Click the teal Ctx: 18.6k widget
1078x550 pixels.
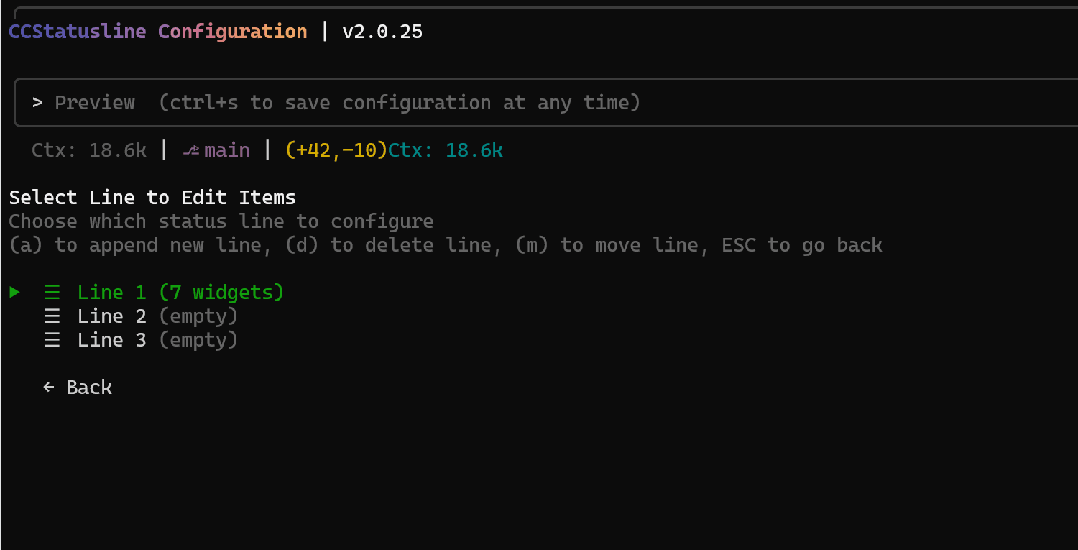[446, 151]
